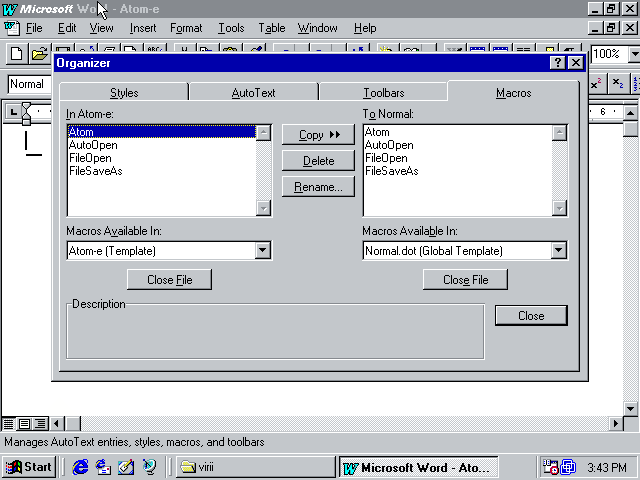The height and width of the screenshot is (480, 640).
Task: Click Close File under Atom-e template
Action: [169, 280]
